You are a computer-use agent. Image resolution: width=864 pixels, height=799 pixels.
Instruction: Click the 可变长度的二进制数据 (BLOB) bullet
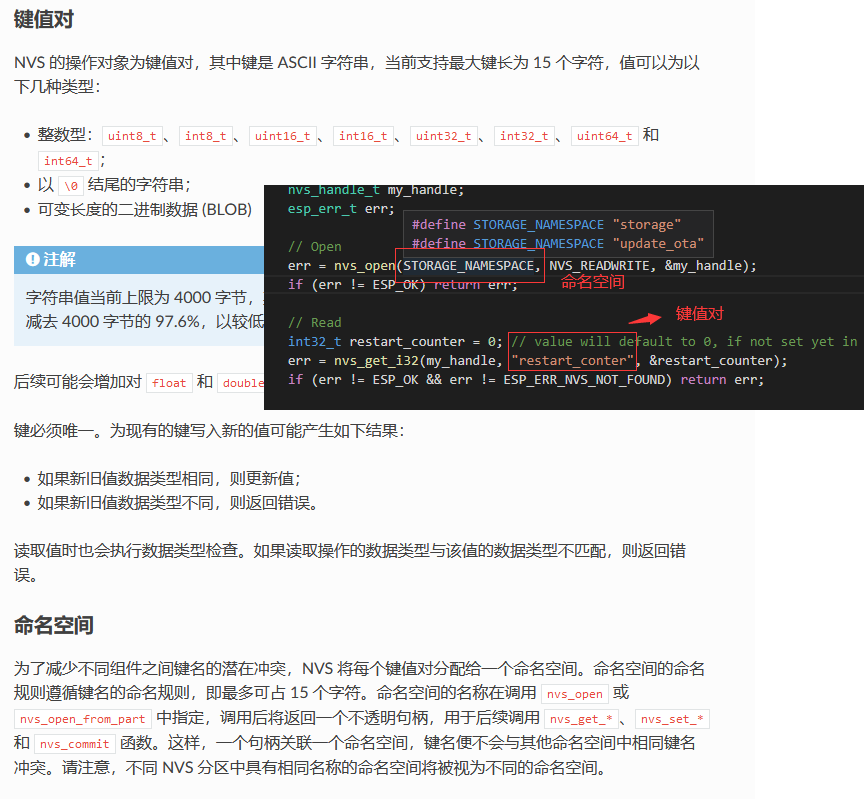coord(145,209)
